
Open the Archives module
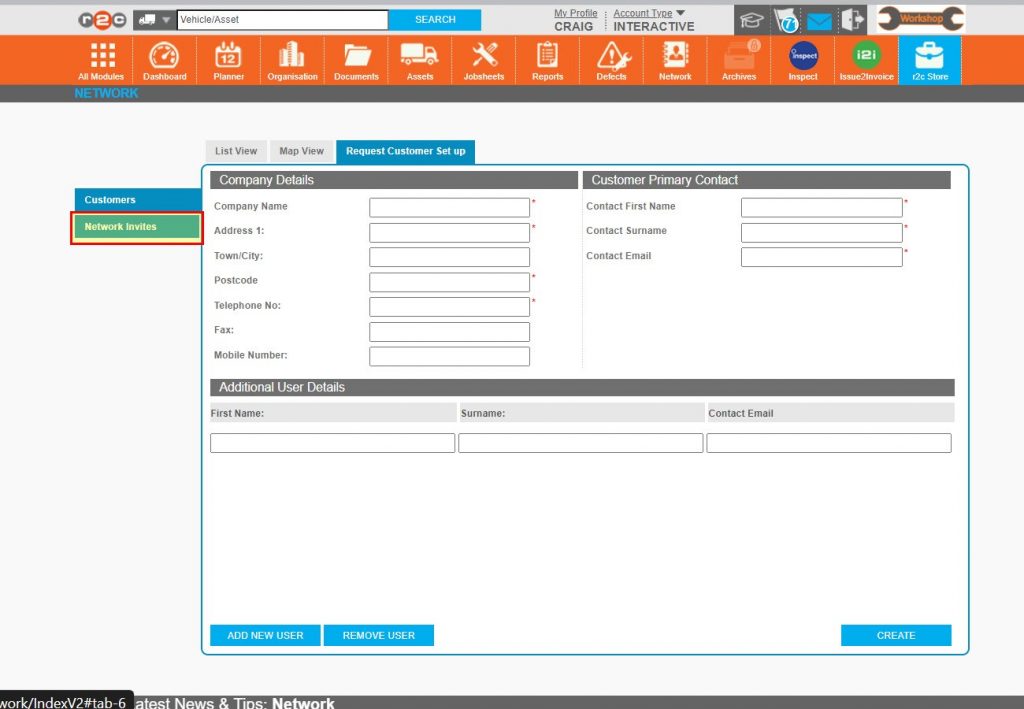click(738, 60)
